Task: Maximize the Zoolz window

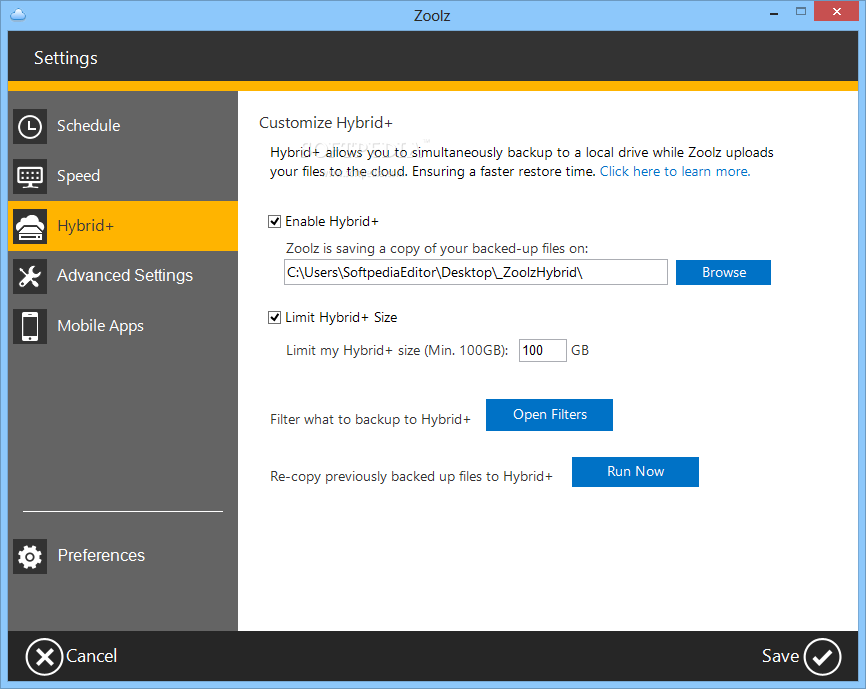Action: tap(801, 12)
